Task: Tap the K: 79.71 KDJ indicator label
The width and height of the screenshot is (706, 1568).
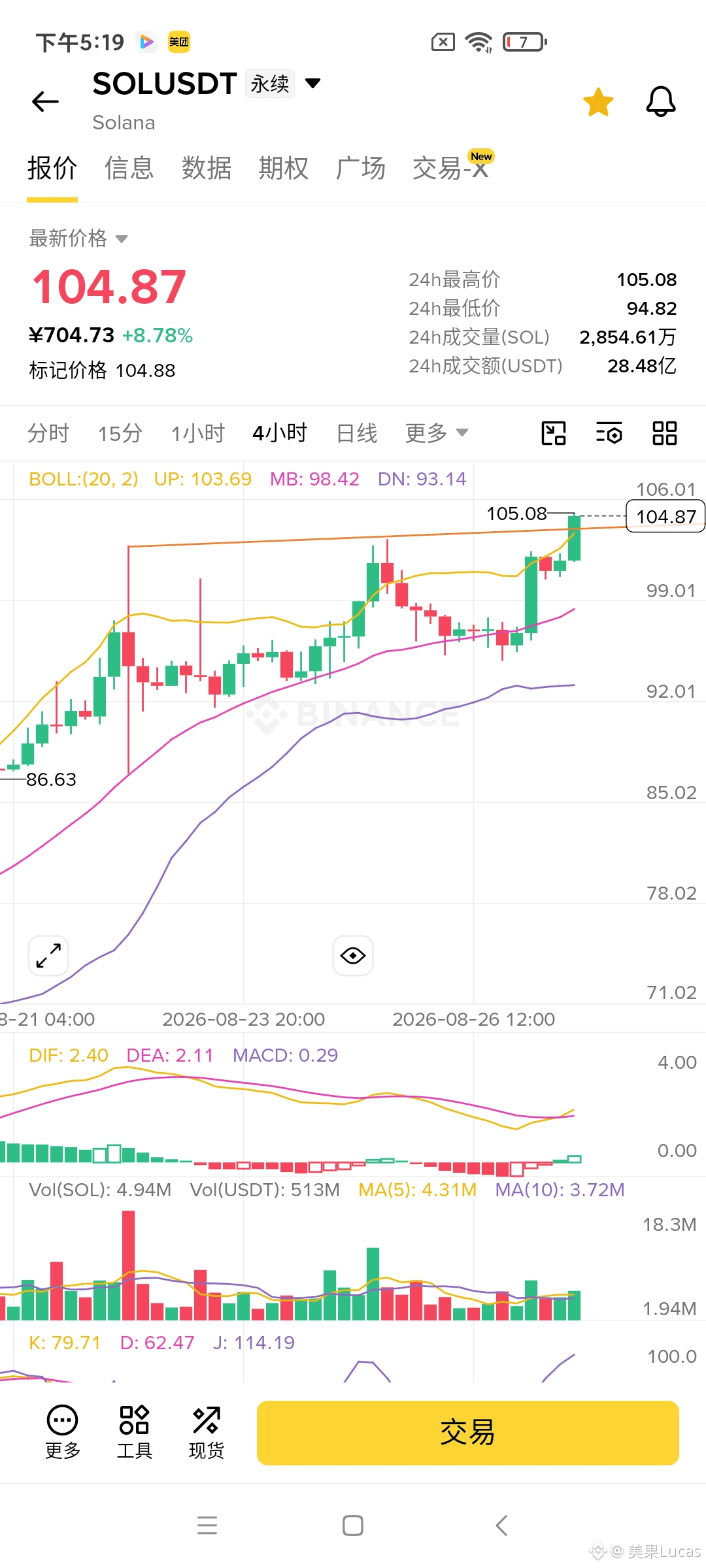Action: [x=65, y=1343]
